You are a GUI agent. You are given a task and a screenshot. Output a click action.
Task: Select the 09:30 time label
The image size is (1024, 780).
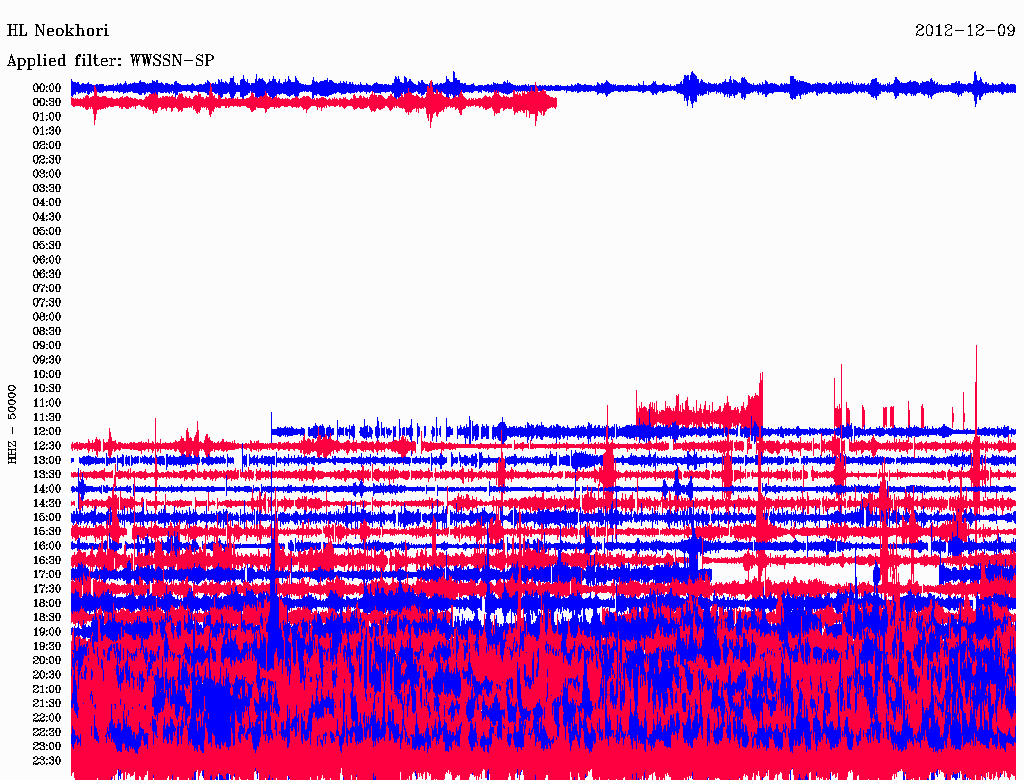point(47,360)
